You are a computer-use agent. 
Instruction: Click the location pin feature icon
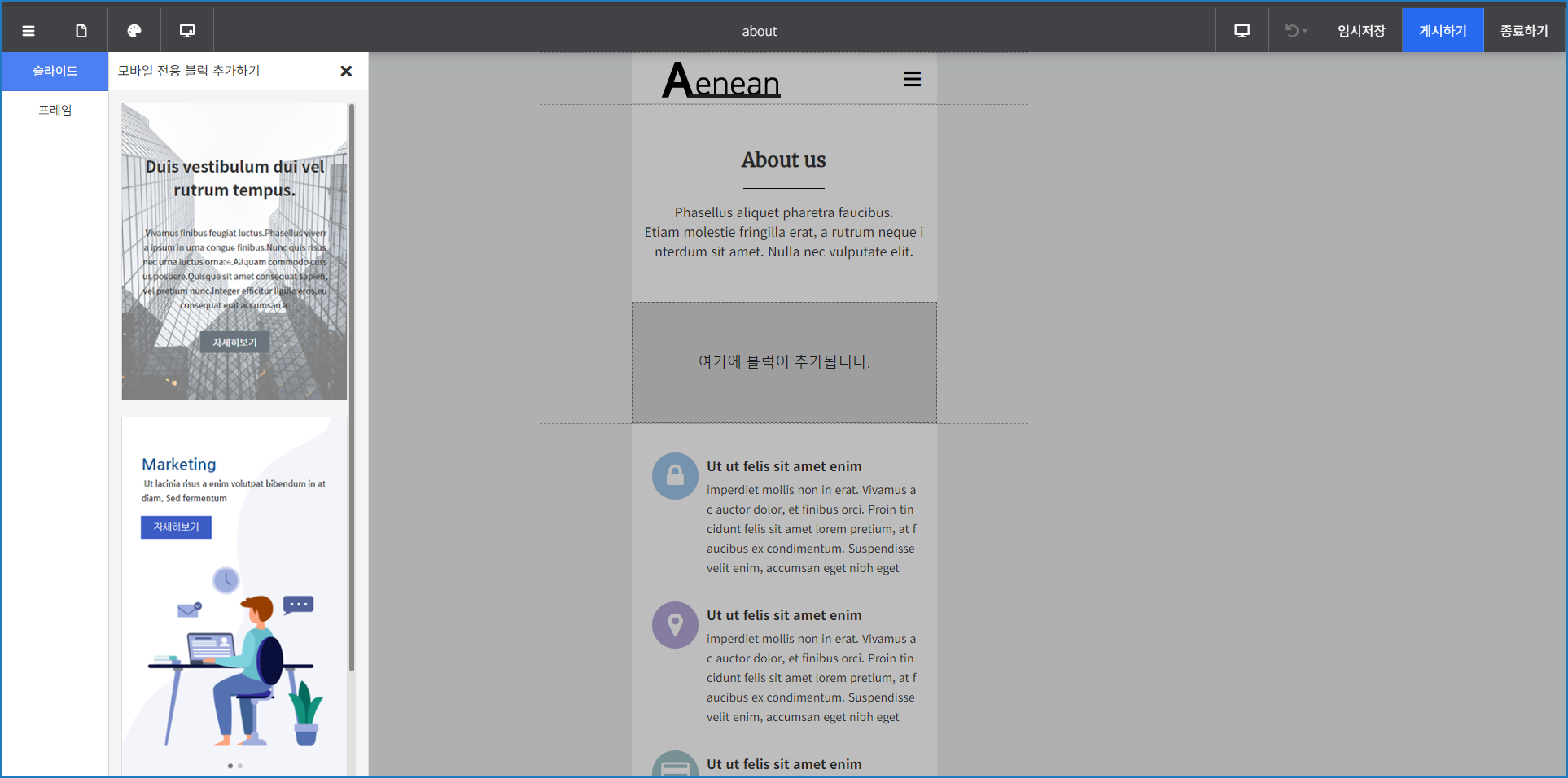[675, 625]
